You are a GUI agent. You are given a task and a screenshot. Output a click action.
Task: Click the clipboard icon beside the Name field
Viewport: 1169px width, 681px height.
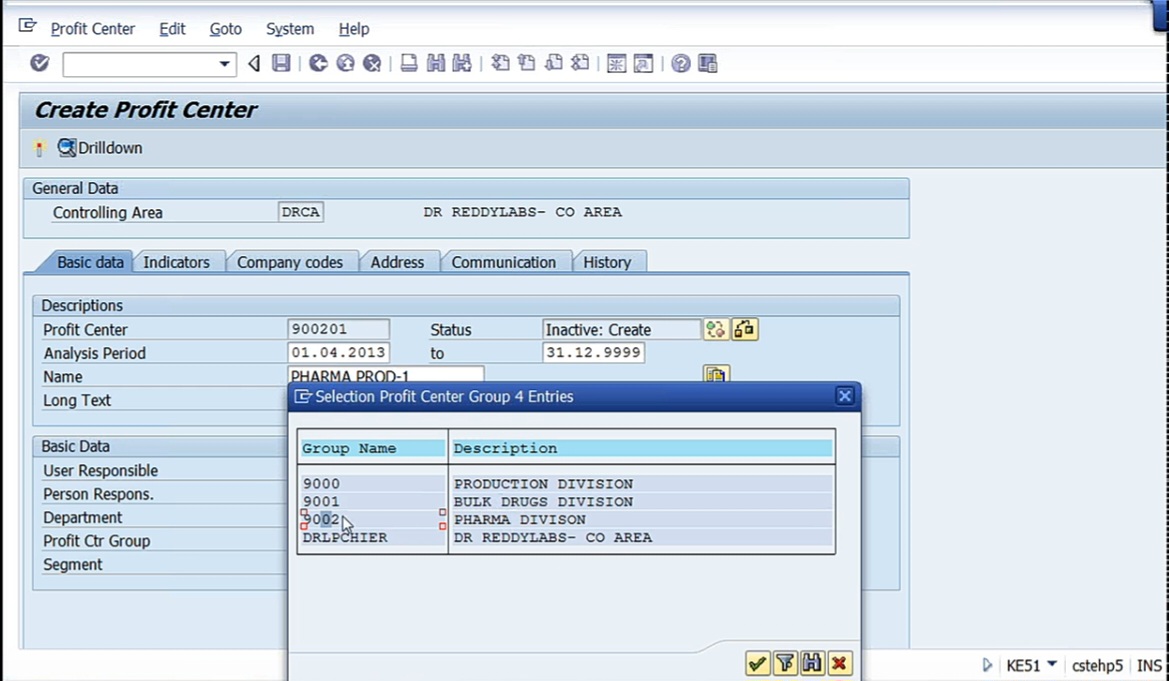[x=716, y=374]
